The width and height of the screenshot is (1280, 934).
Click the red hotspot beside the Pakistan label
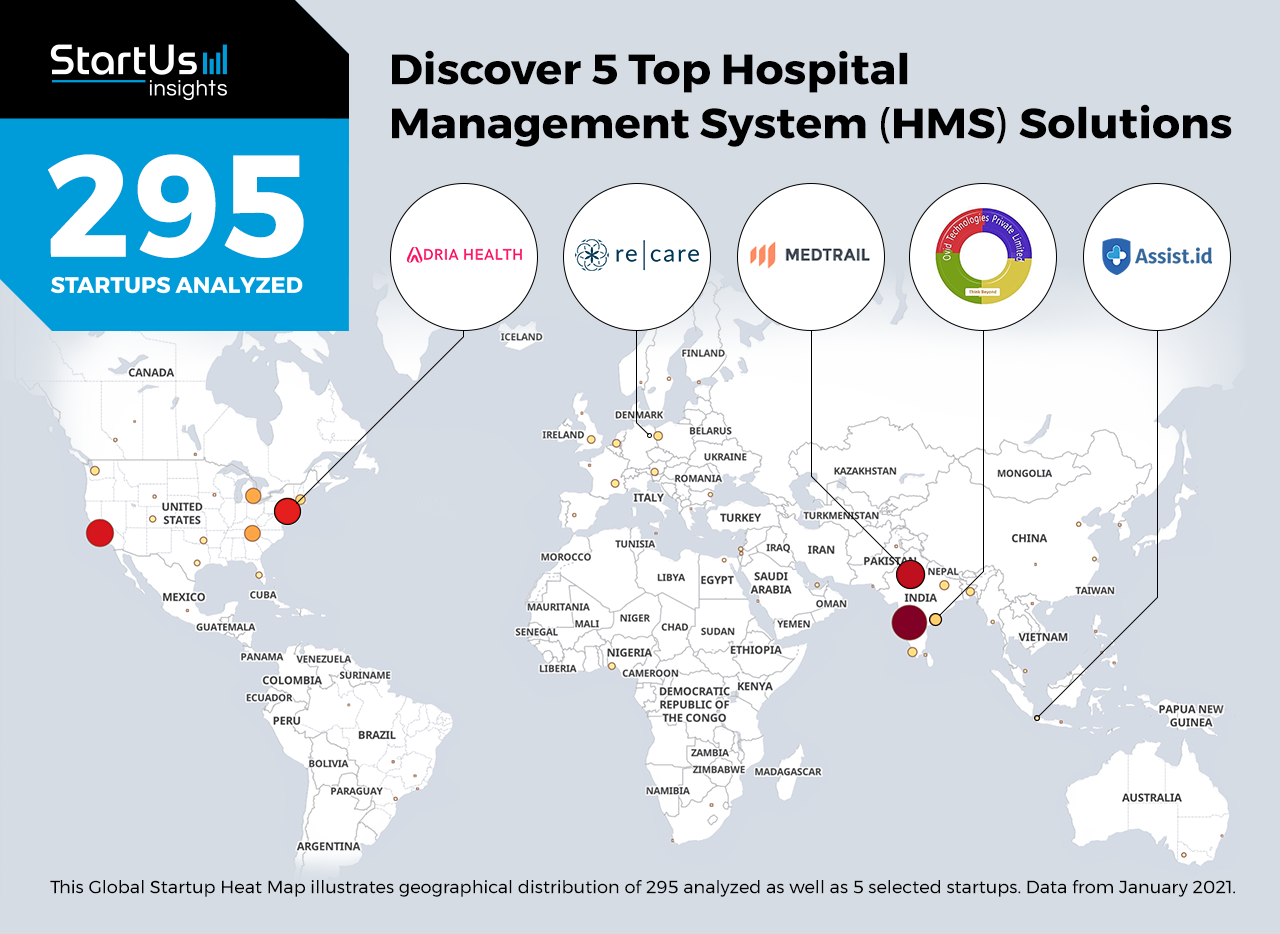click(x=910, y=575)
